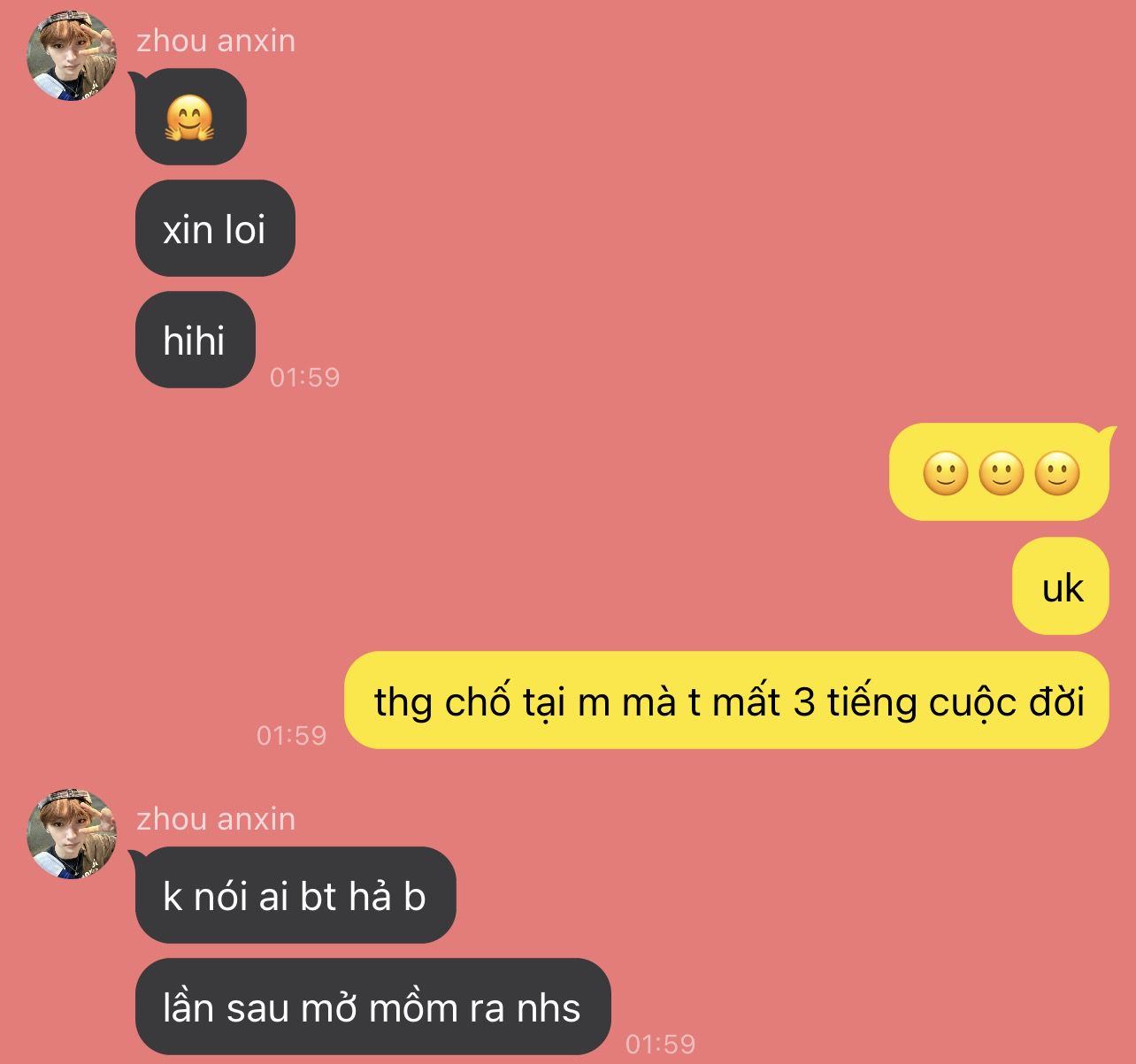Select the 'thg chố tại m' yellow message
The width and height of the screenshot is (1136, 1064).
click(x=726, y=700)
